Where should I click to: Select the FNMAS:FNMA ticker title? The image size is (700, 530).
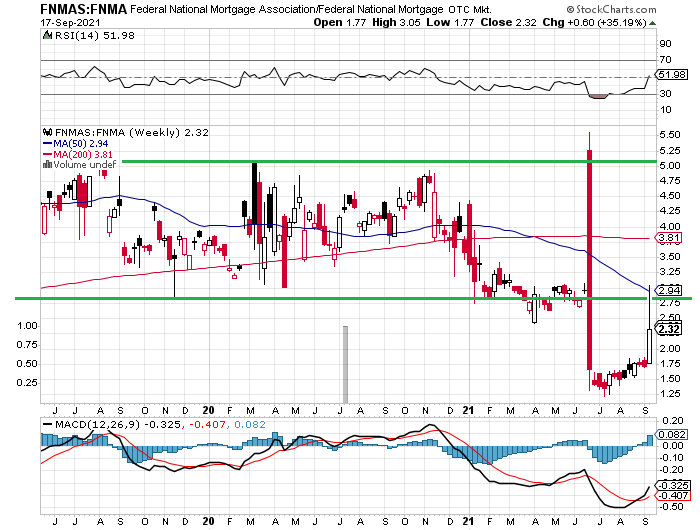point(83,9)
